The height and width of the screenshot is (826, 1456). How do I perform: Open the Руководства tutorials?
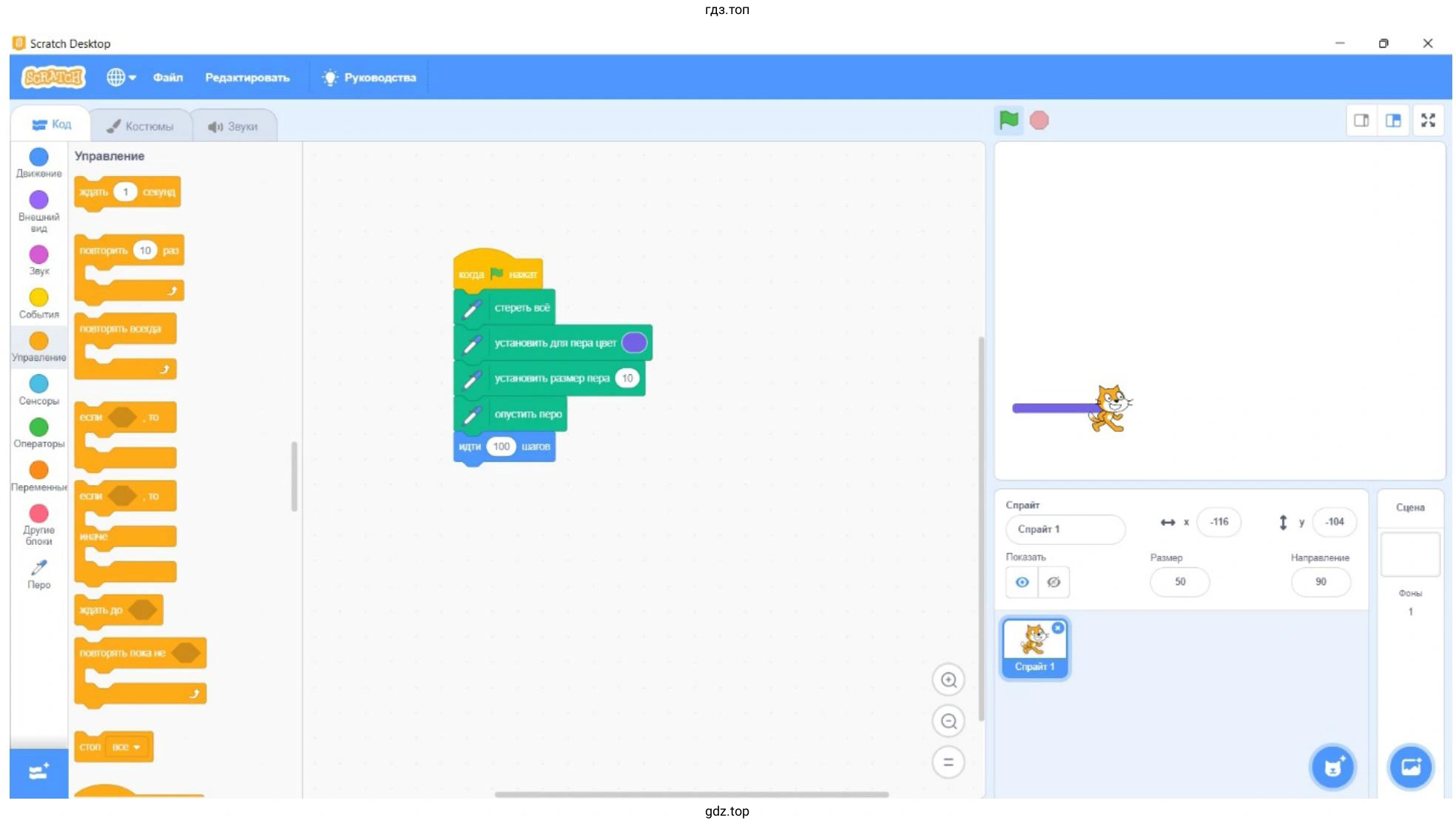pyautogui.click(x=369, y=77)
